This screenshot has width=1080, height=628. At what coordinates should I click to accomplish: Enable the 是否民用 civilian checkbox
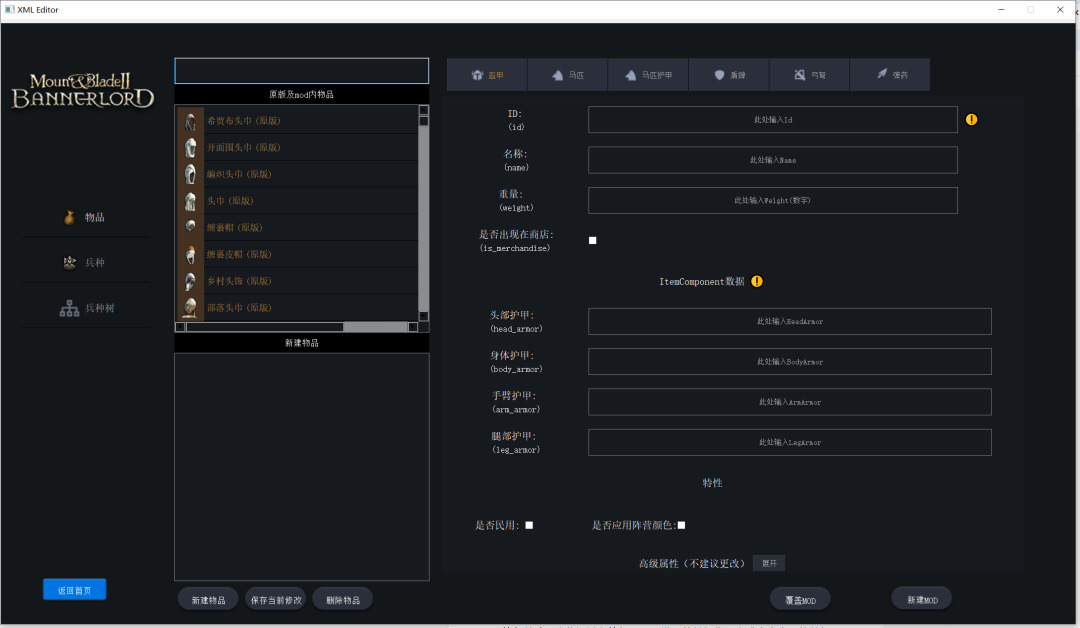(529, 525)
